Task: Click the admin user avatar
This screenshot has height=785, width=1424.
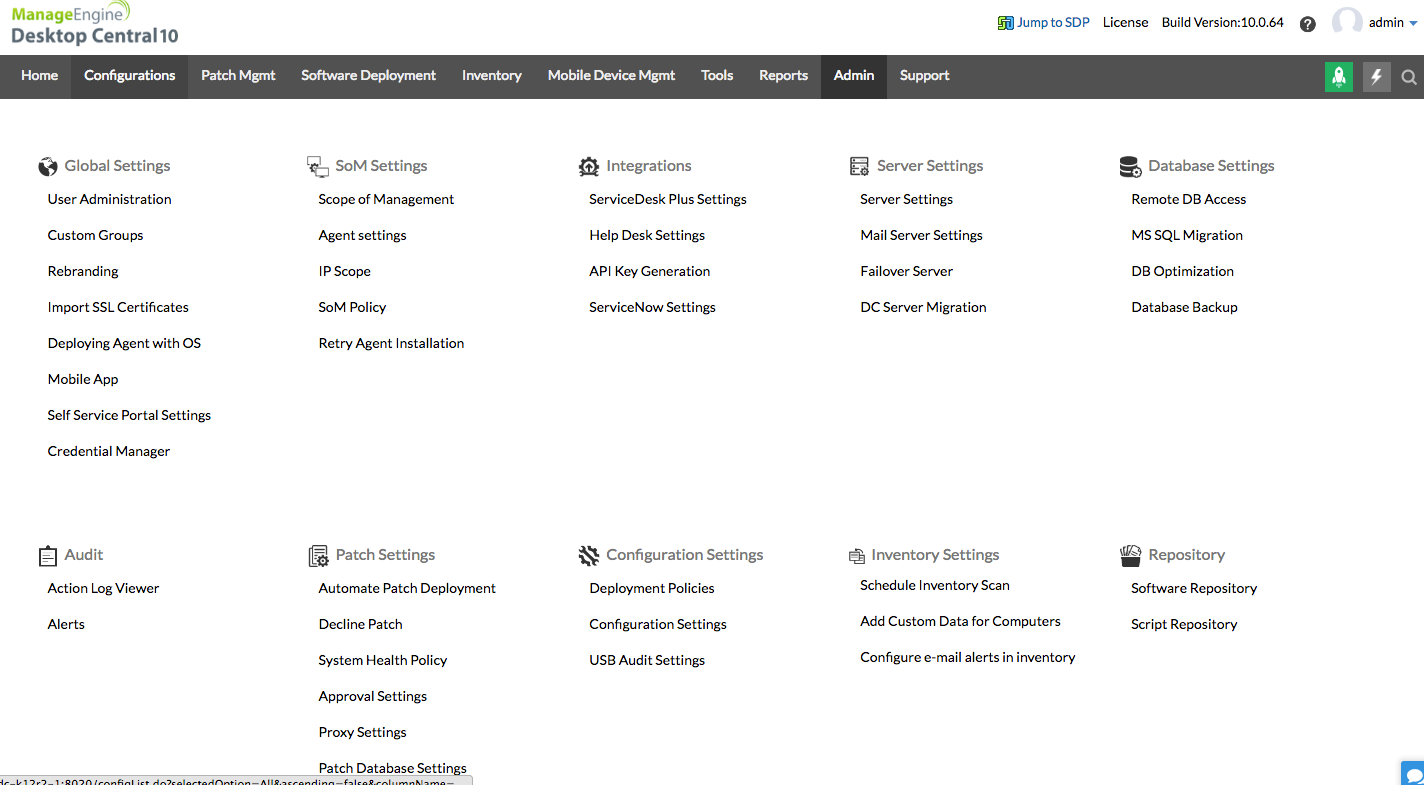Action: coord(1347,22)
